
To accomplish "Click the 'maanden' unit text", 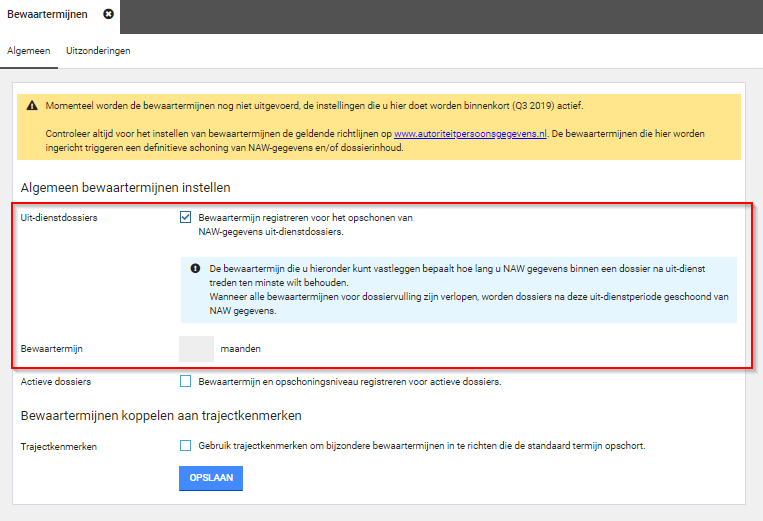I will click(x=240, y=349).
